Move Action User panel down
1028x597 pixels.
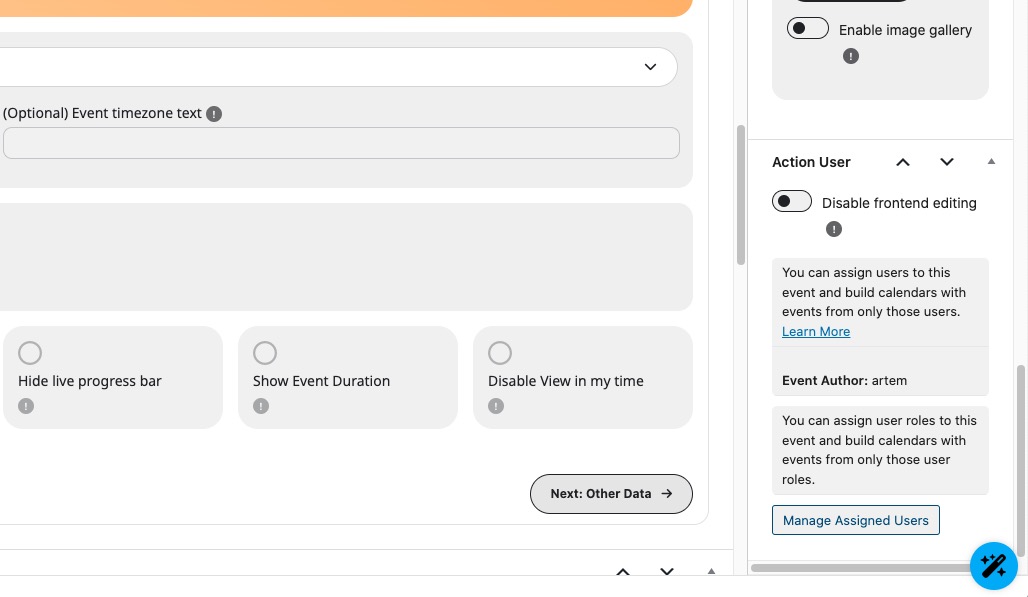coord(947,162)
